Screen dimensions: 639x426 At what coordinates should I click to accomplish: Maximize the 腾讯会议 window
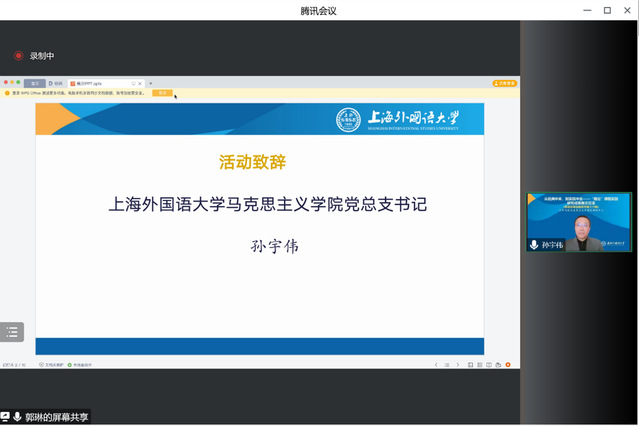click(606, 10)
